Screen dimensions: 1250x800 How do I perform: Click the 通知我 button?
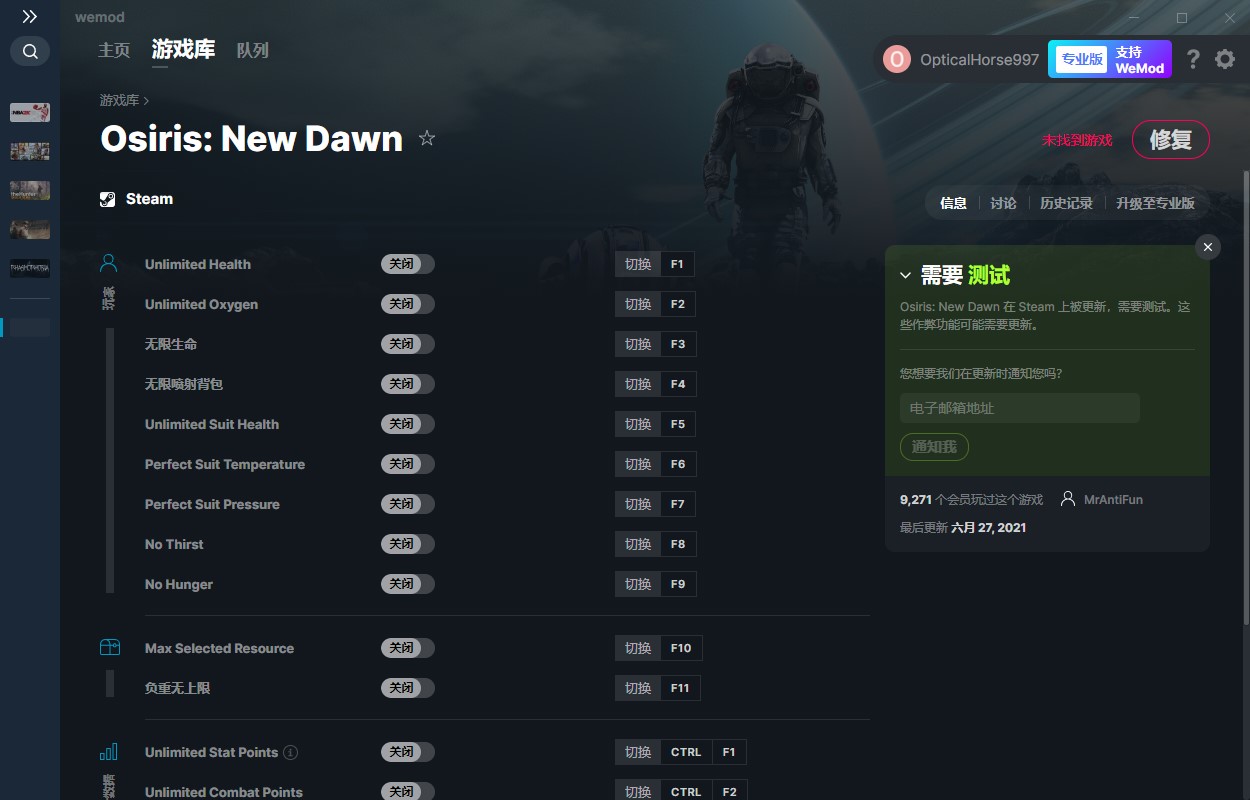coord(934,447)
